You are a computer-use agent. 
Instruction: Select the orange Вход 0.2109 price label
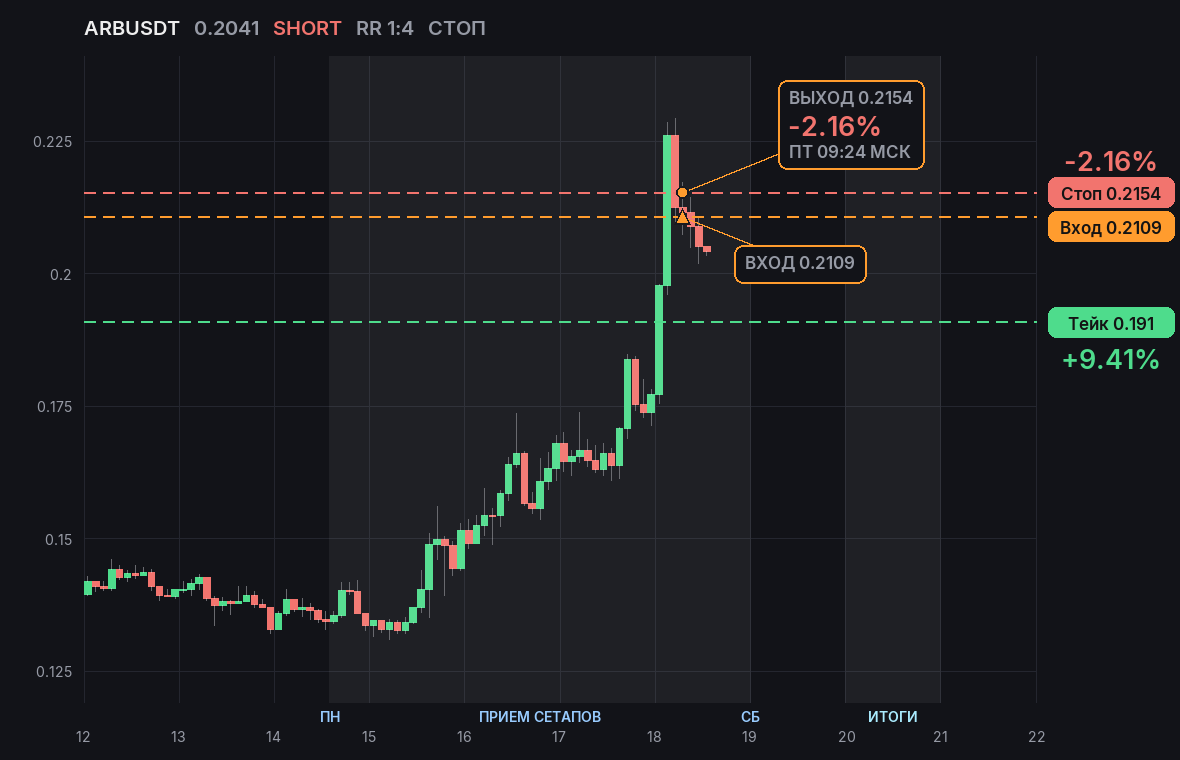coord(1111,227)
